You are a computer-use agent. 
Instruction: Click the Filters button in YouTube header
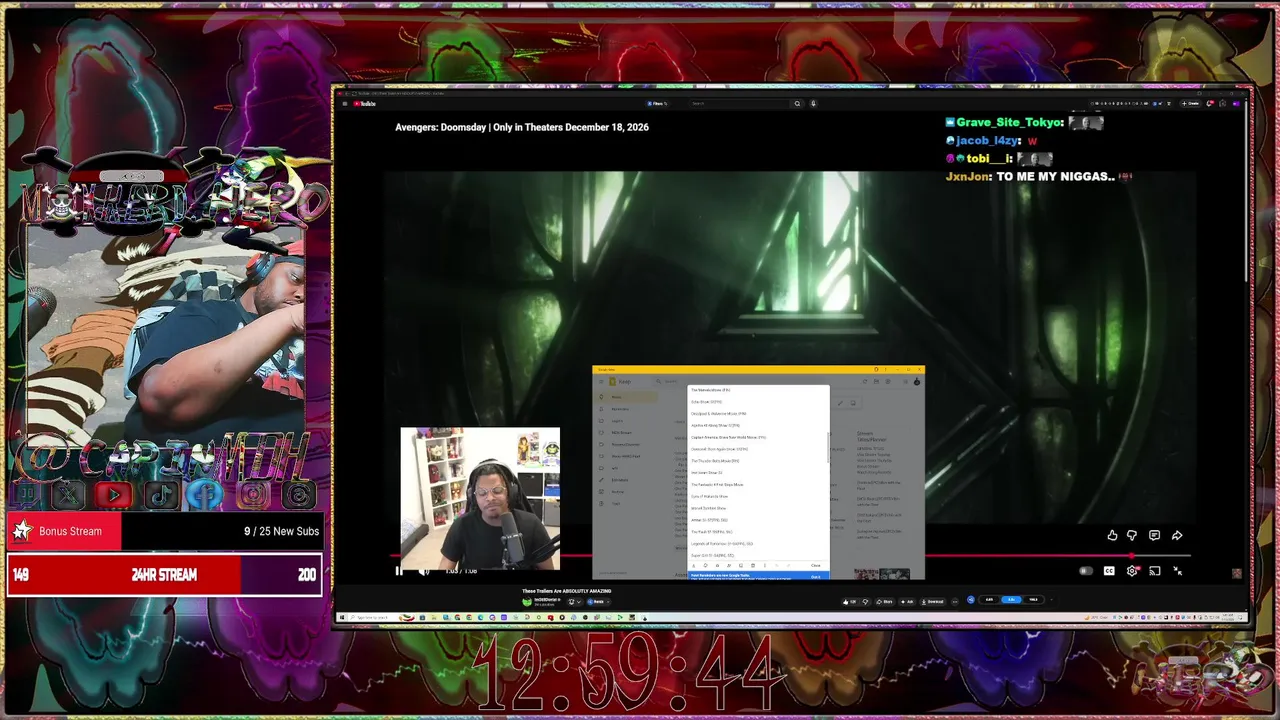(656, 103)
